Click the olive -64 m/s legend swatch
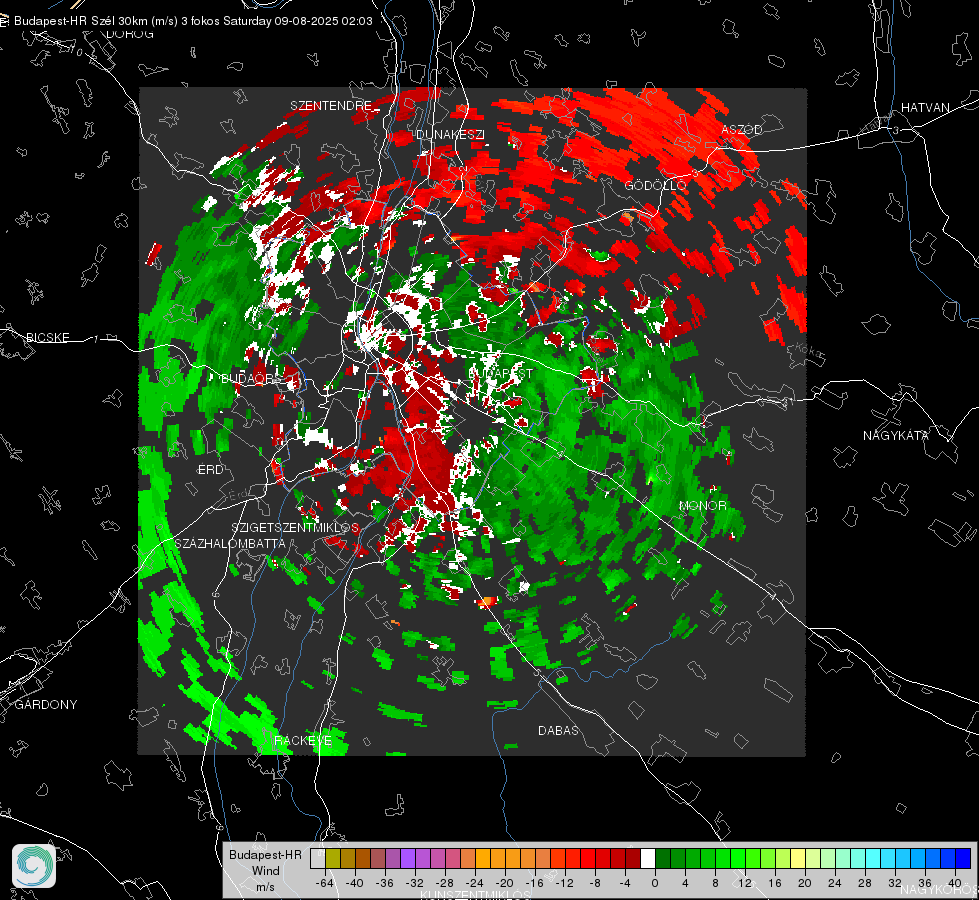 click(x=333, y=858)
